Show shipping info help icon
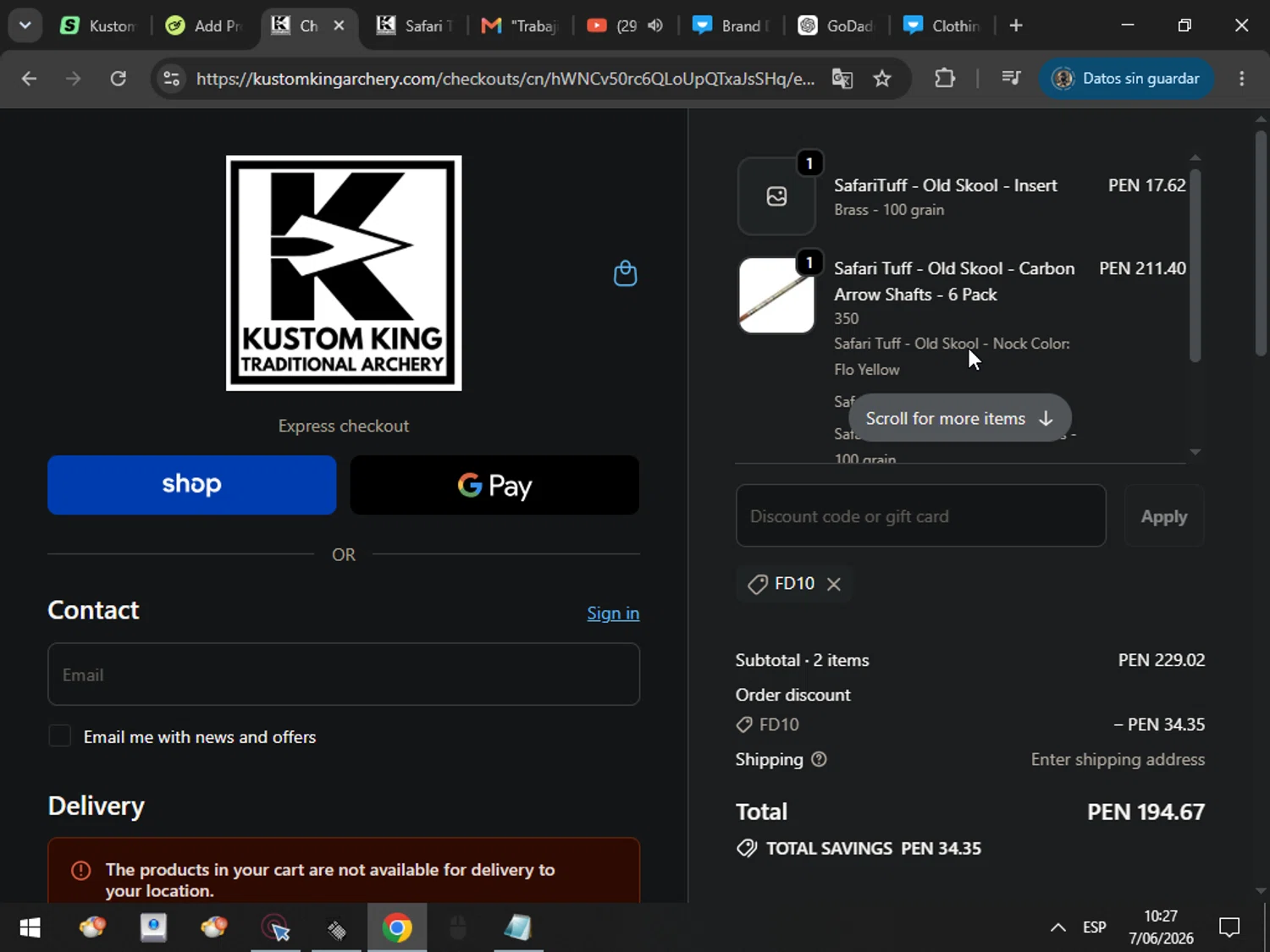1270x952 pixels. (819, 759)
